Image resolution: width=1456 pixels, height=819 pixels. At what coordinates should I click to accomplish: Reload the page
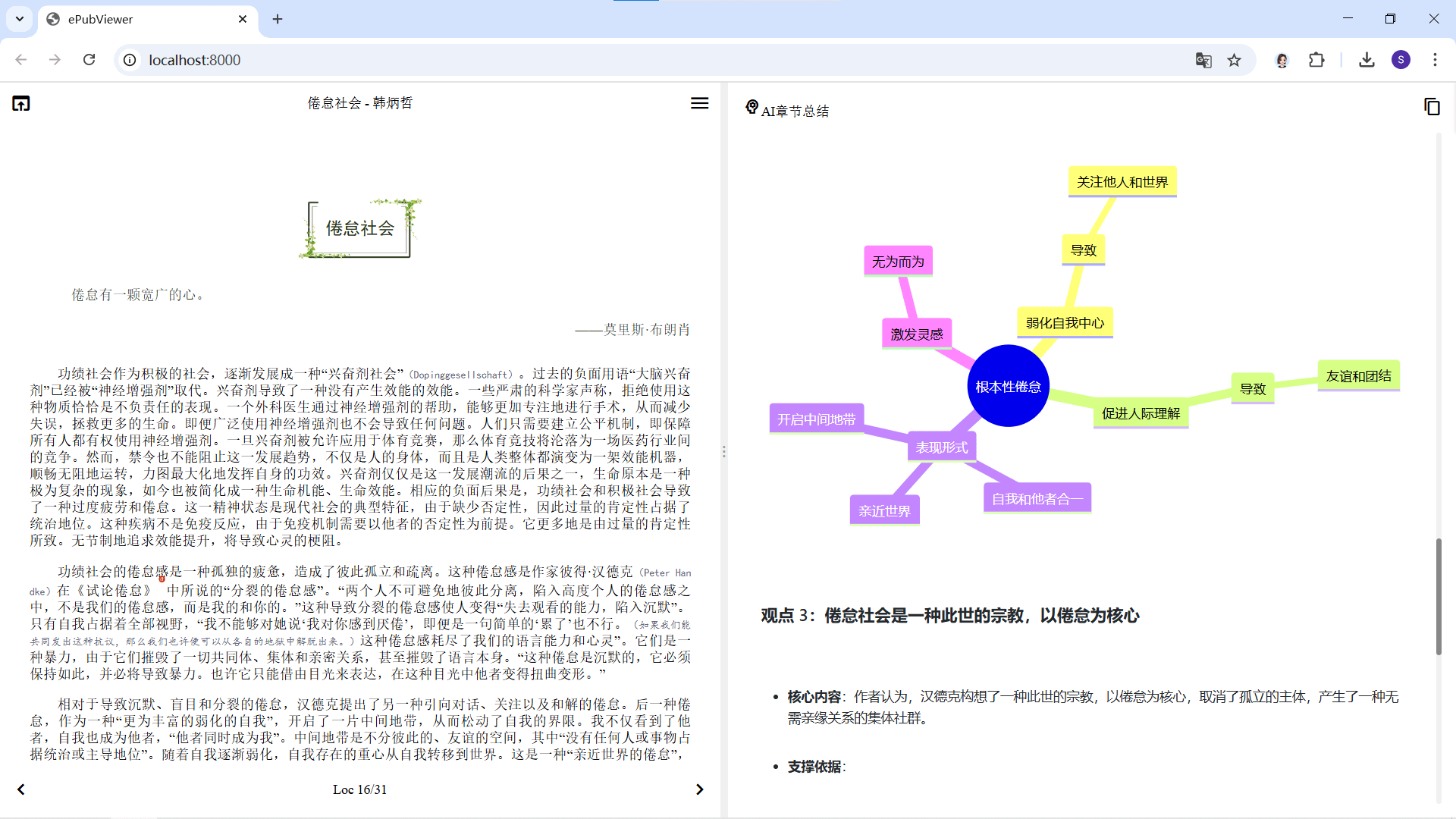pyautogui.click(x=89, y=60)
